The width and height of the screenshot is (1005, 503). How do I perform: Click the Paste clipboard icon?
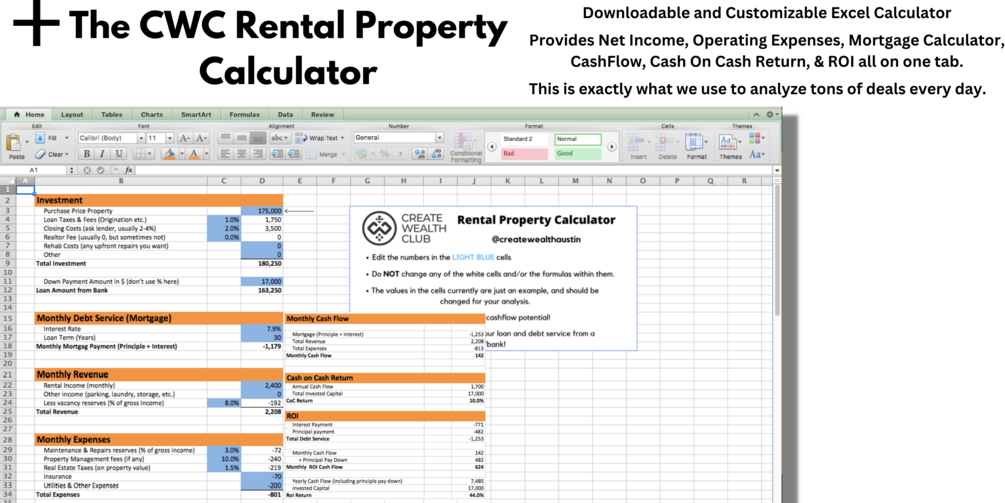tap(15, 142)
